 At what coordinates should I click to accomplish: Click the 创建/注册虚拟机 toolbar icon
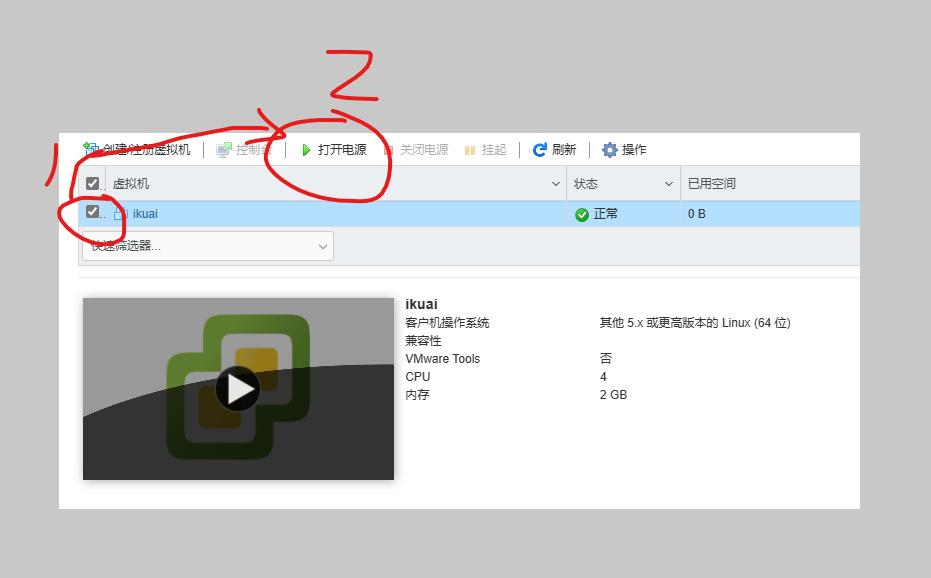[x=89, y=149]
